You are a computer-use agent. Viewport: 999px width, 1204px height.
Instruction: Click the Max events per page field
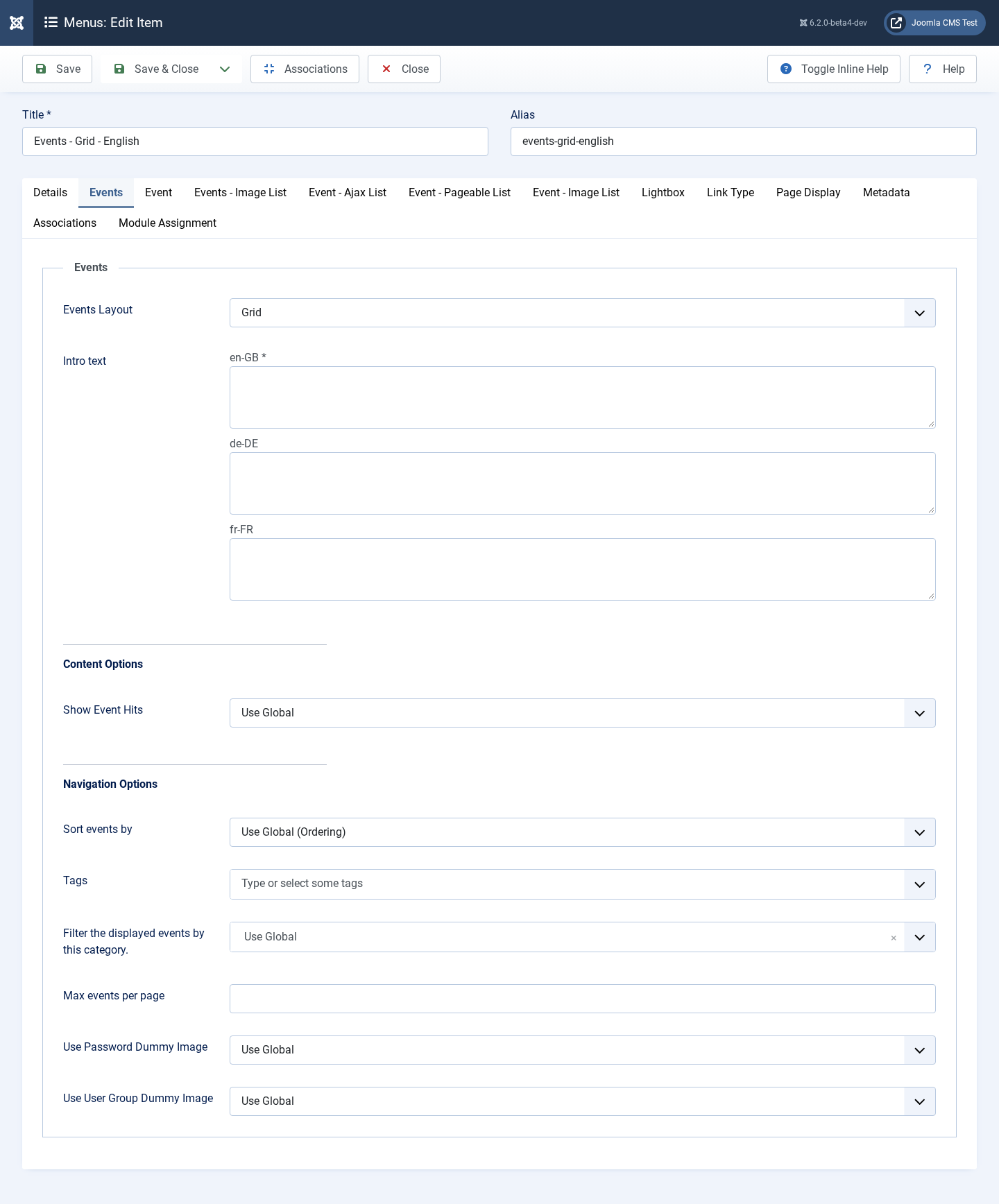tap(583, 999)
